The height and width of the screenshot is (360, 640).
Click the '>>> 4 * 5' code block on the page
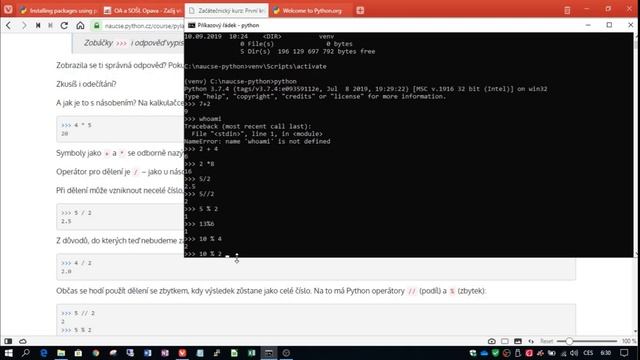[x=120, y=129]
